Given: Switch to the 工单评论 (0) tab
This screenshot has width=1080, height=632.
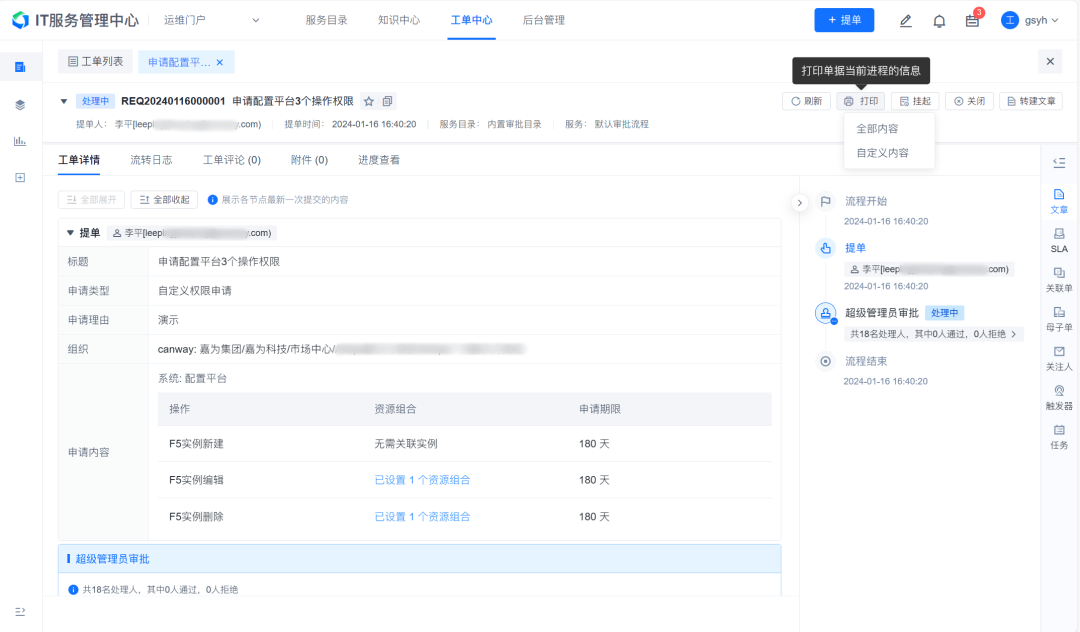Looking at the screenshot, I should click(232, 160).
